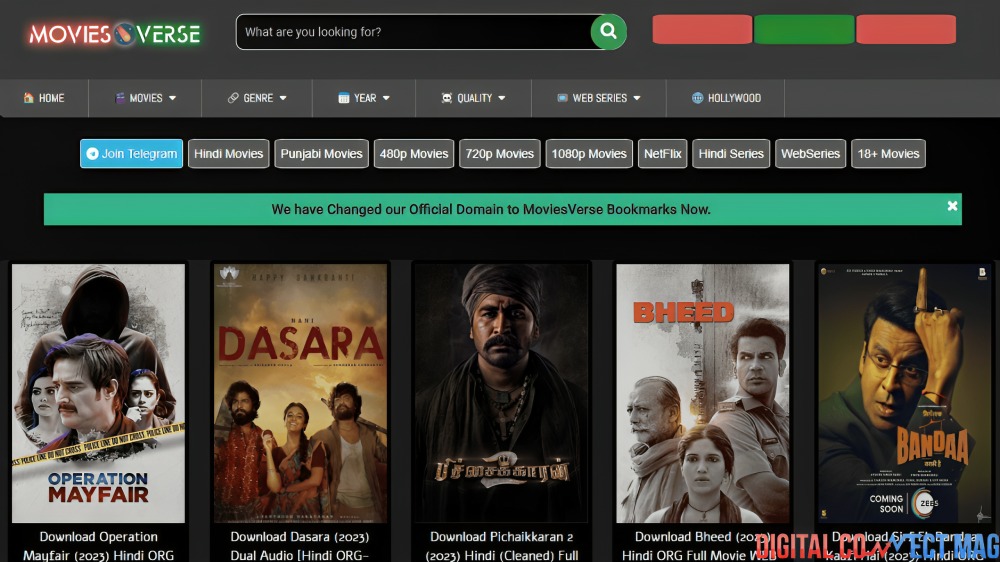Open the Bandaa movie poster
Viewport: 1000px width, 562px height.
904,393
